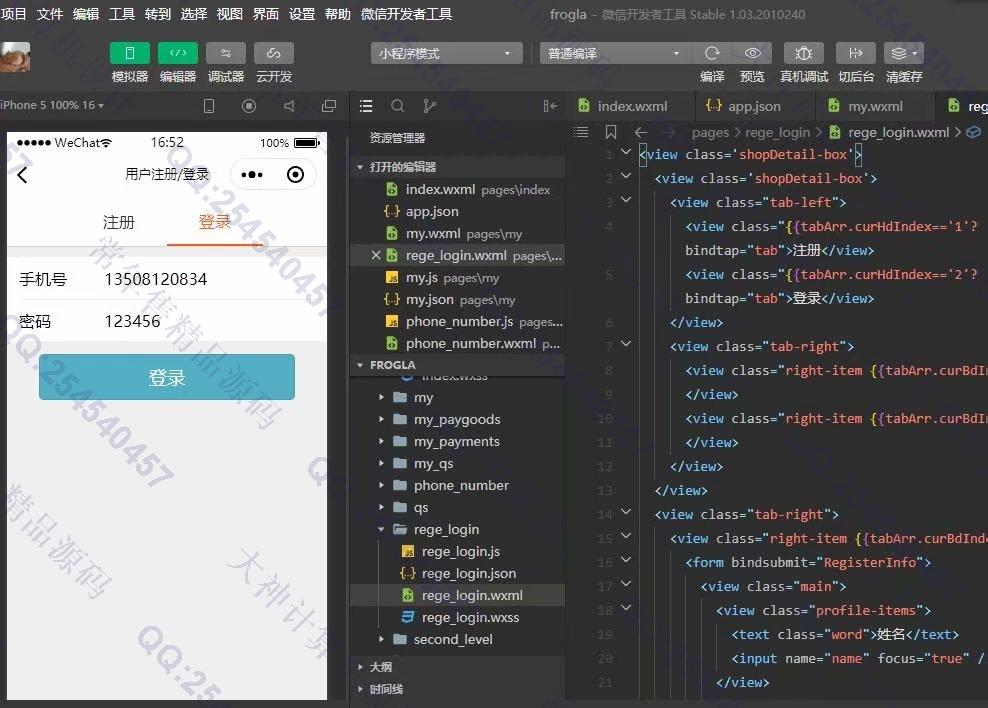Open the 工具 menu
This screenshot has height=708, width=988.
pos(121,14)
